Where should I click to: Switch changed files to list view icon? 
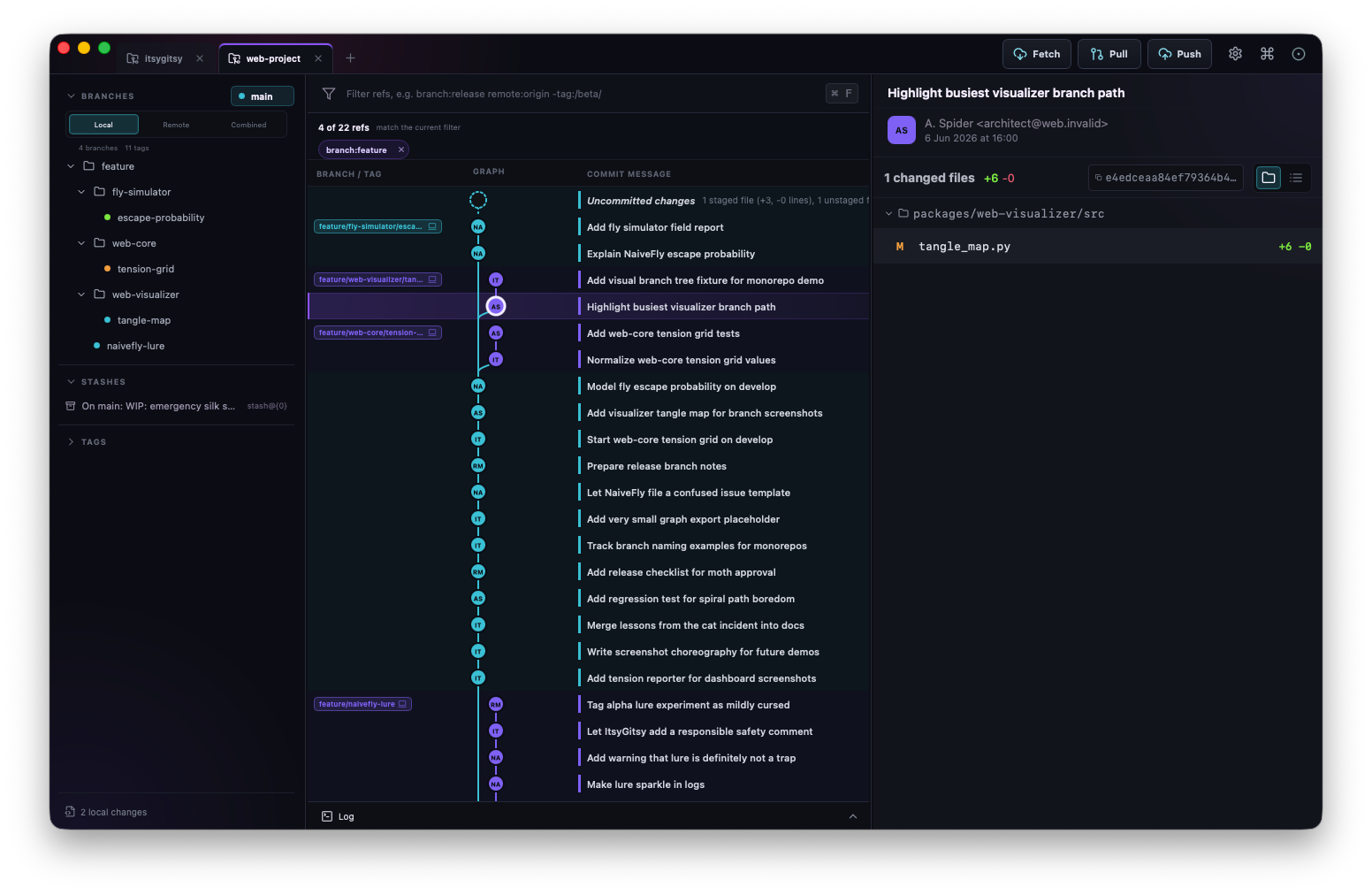1296,178
